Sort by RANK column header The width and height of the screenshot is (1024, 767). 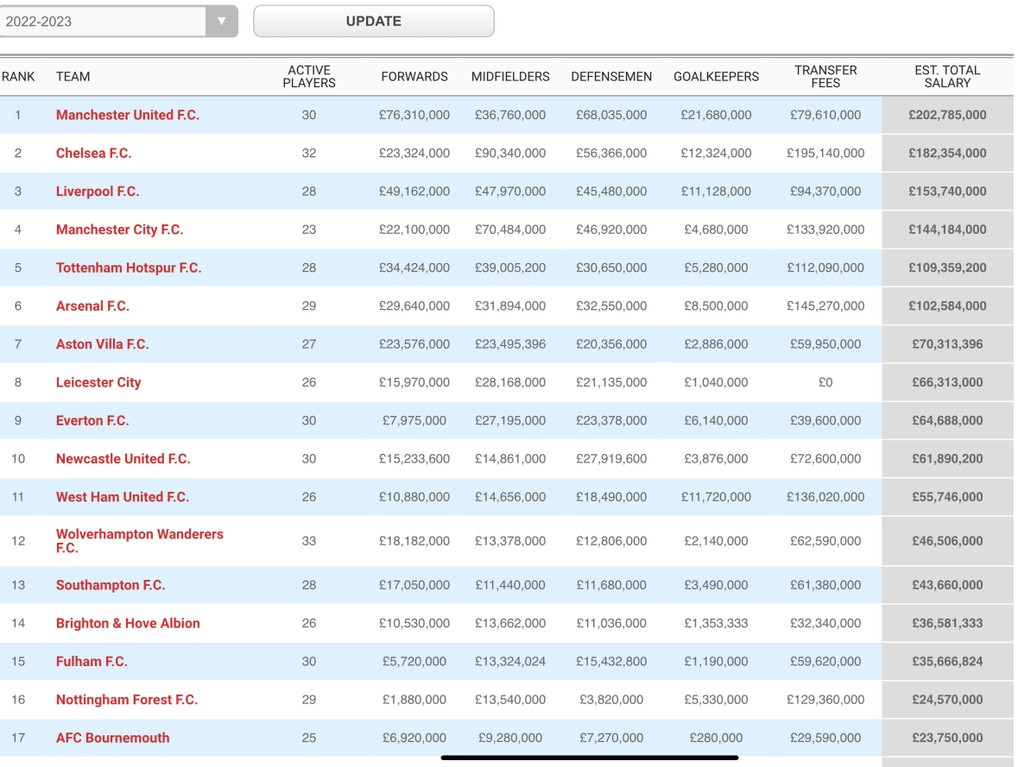(x=18, y=76)
